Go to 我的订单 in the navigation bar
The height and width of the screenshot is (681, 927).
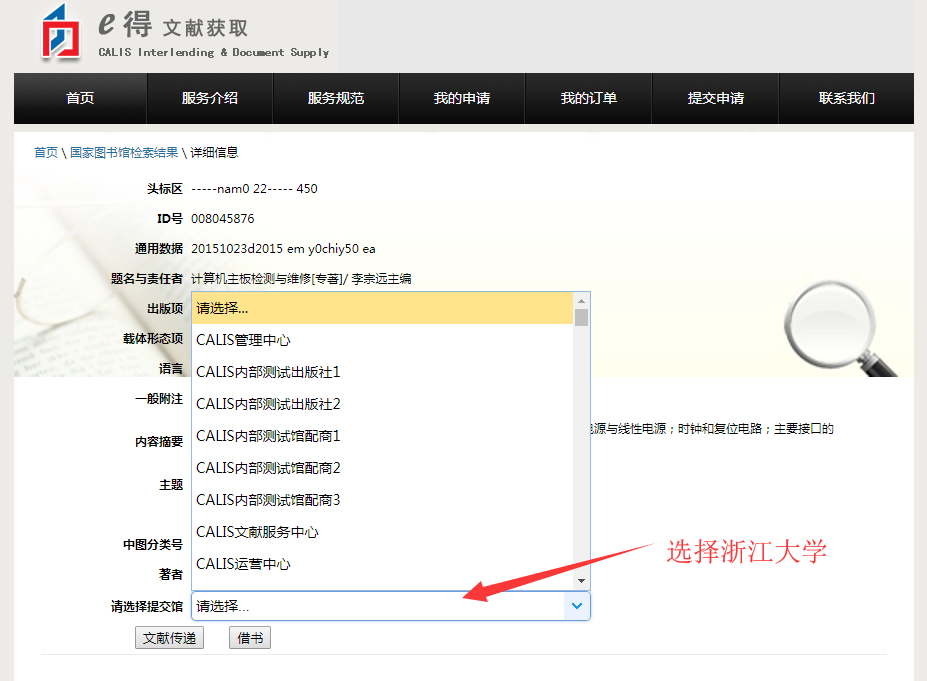589,98
